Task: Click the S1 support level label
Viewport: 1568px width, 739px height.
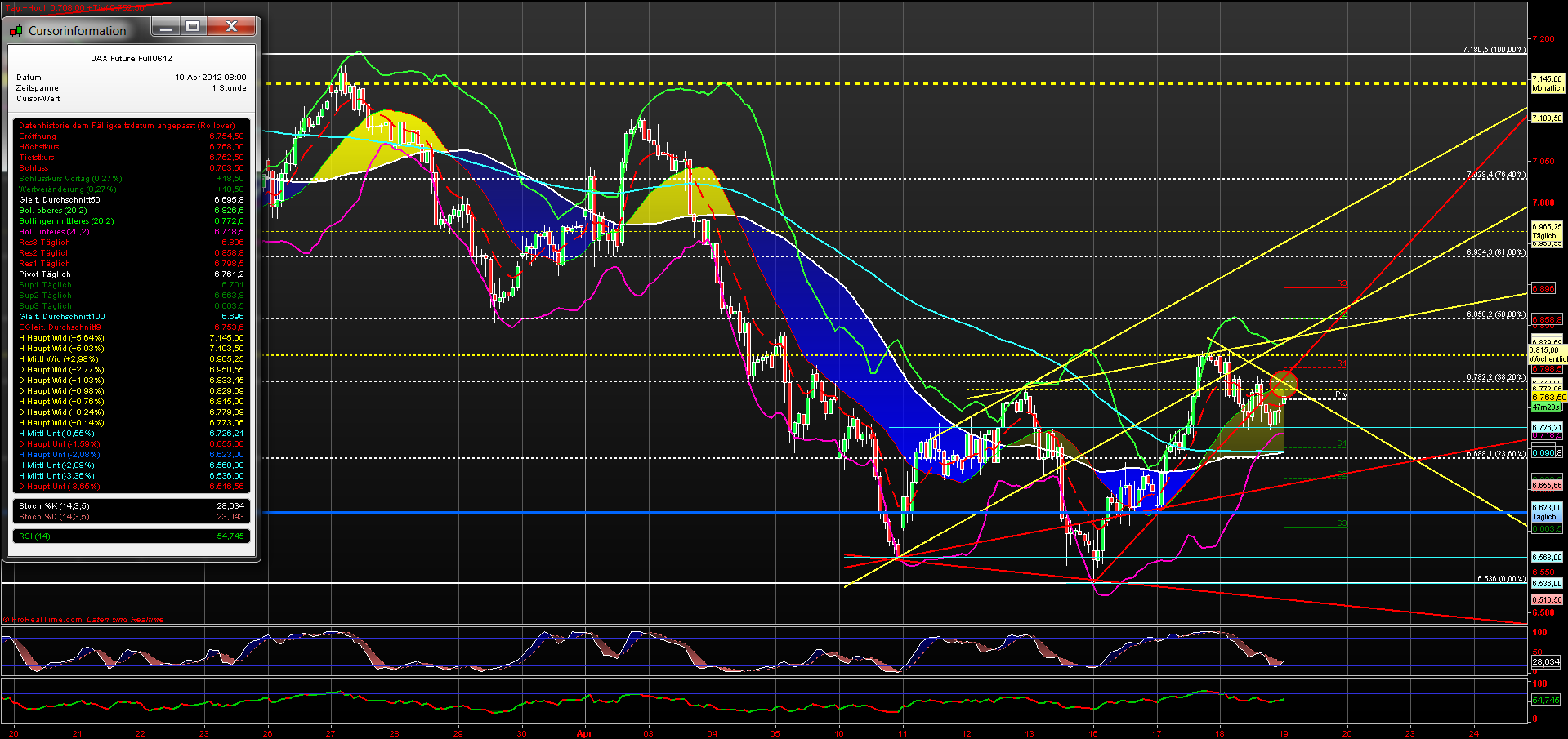Action: point(1342,443)
